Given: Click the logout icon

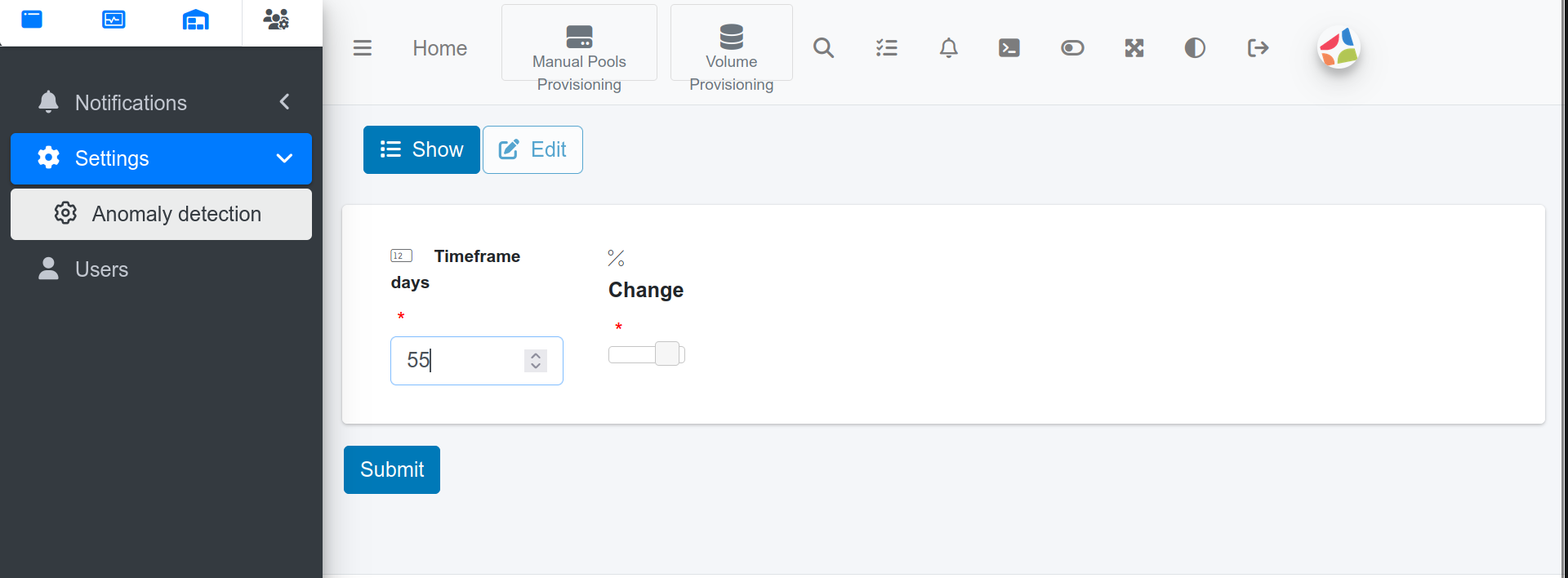Looking at the screenshot, I should 1258,47.
